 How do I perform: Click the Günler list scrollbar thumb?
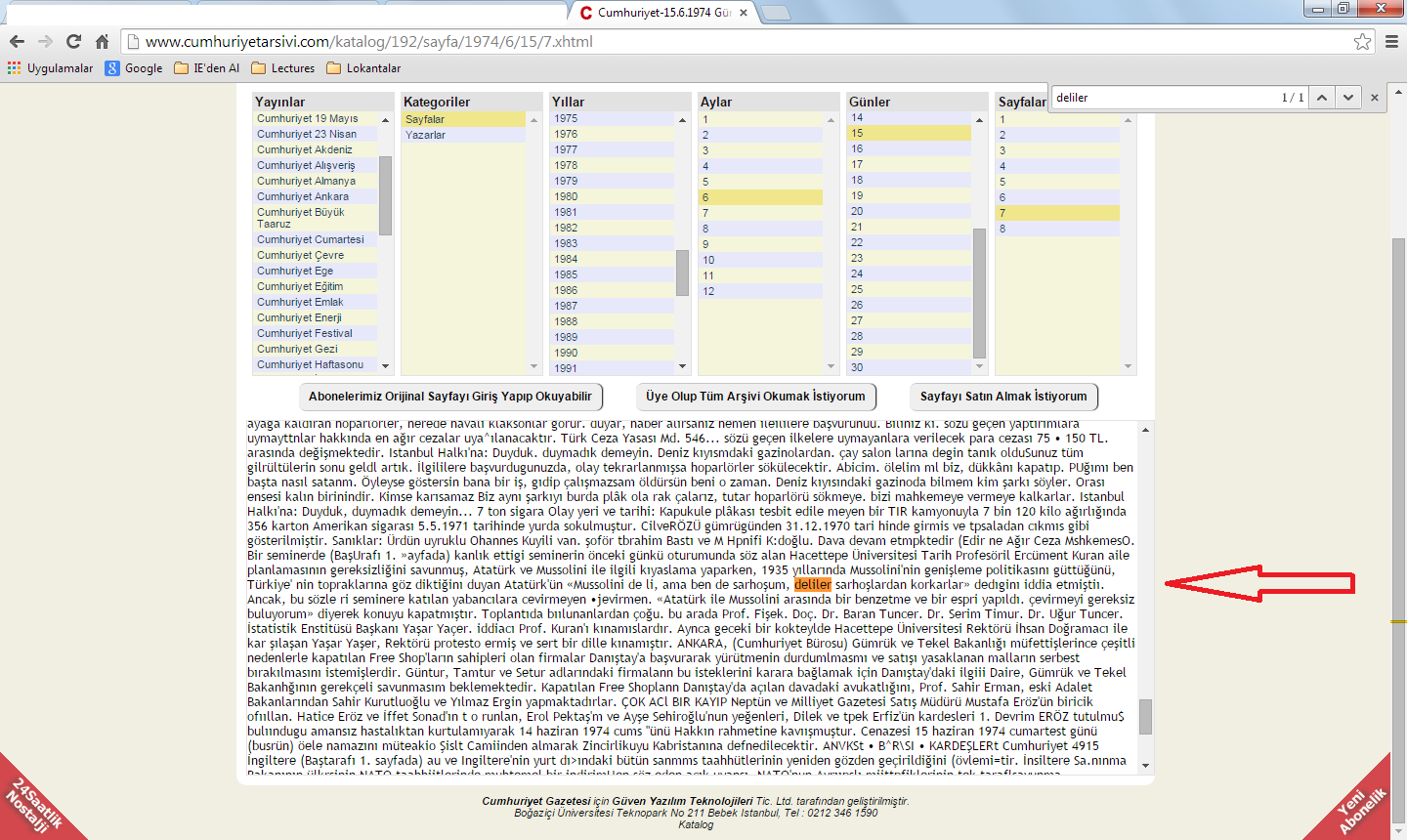(x=979, y=293)
